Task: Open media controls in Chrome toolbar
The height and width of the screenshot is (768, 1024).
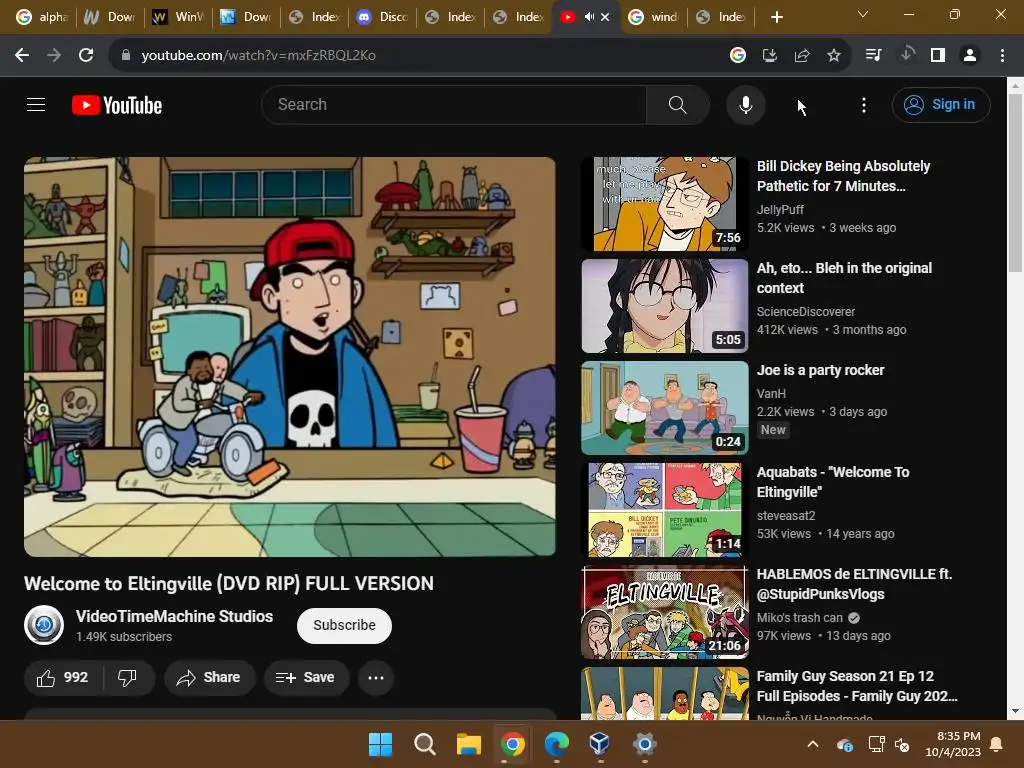Action: (x=873, y=56)
